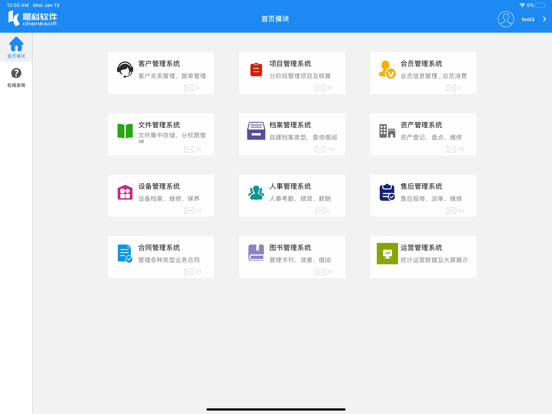The height and width of the screenshot is (414, 552).
Task: Open 人事管理系统 title
Action: pos(290,186)
